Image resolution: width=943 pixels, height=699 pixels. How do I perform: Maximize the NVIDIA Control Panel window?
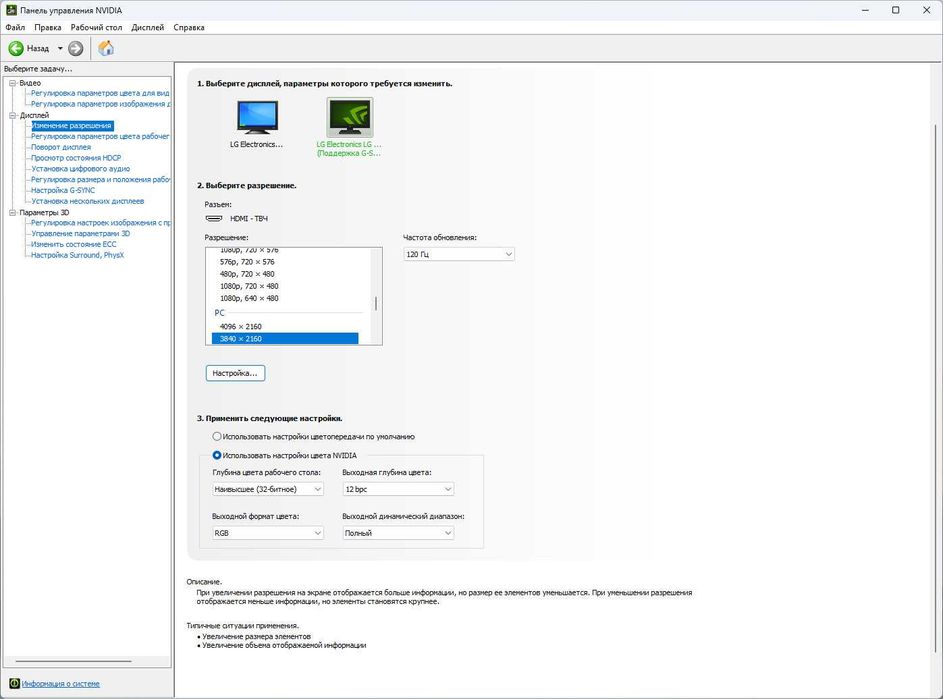(895, 10)
